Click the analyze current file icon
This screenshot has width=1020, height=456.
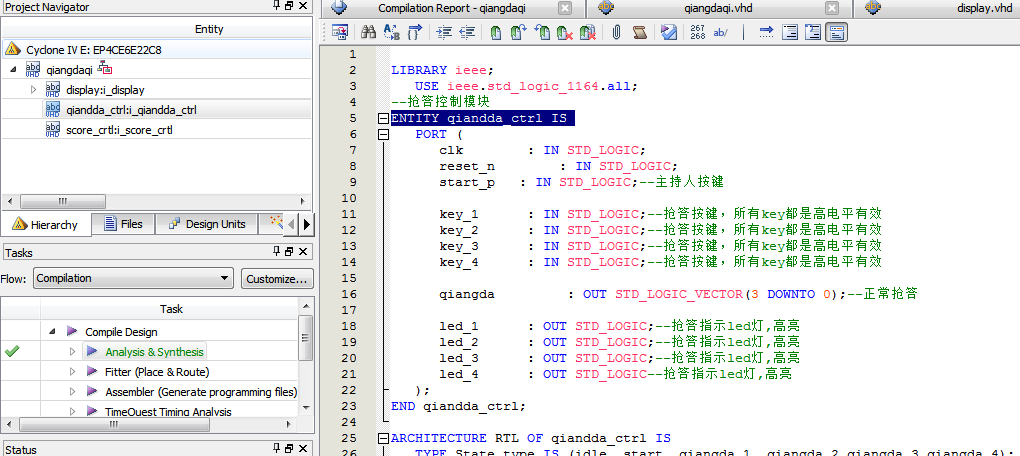(x=668, y=32)
